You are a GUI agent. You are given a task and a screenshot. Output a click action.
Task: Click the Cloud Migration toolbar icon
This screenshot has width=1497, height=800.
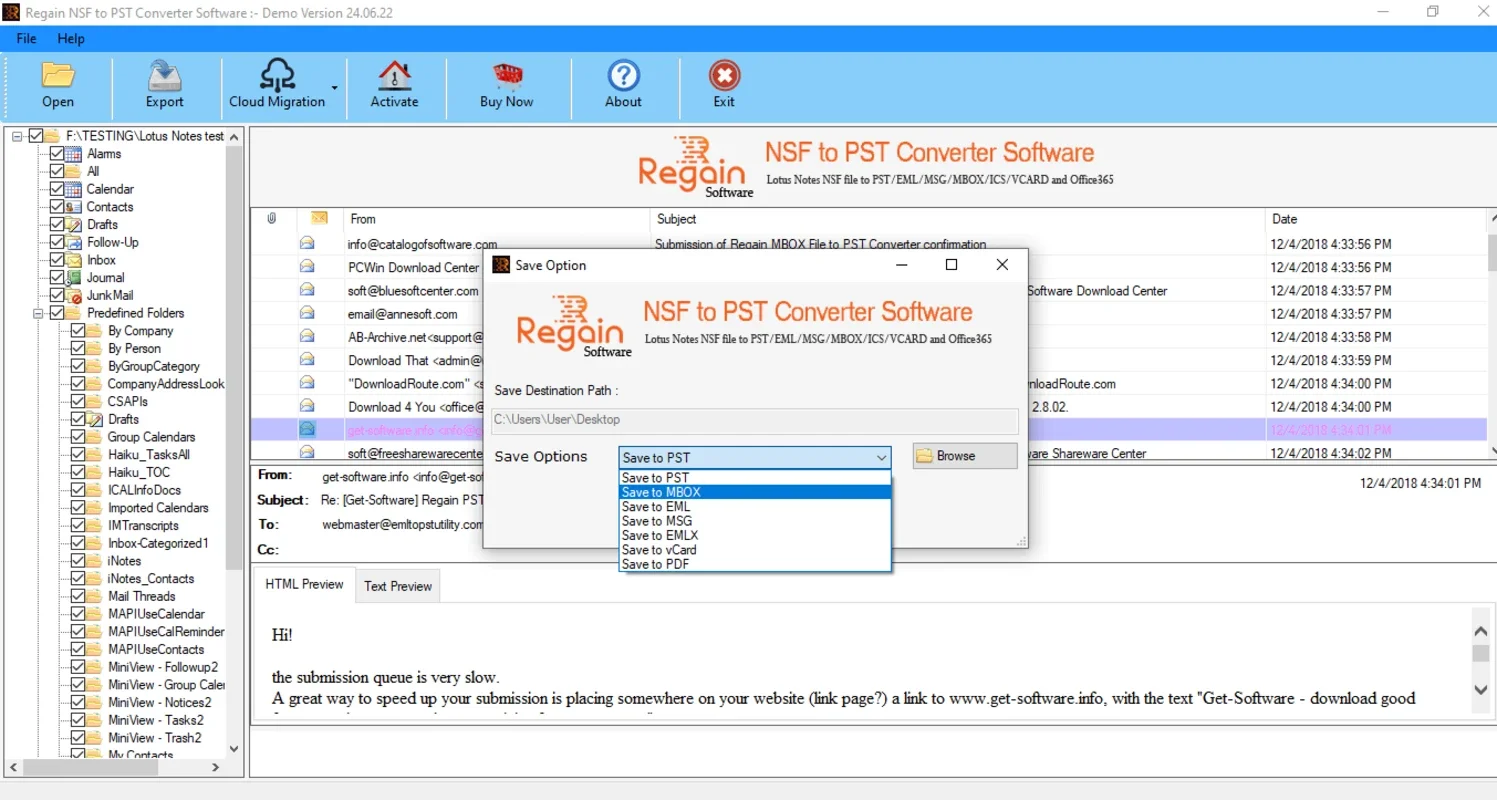pos(277,76)
